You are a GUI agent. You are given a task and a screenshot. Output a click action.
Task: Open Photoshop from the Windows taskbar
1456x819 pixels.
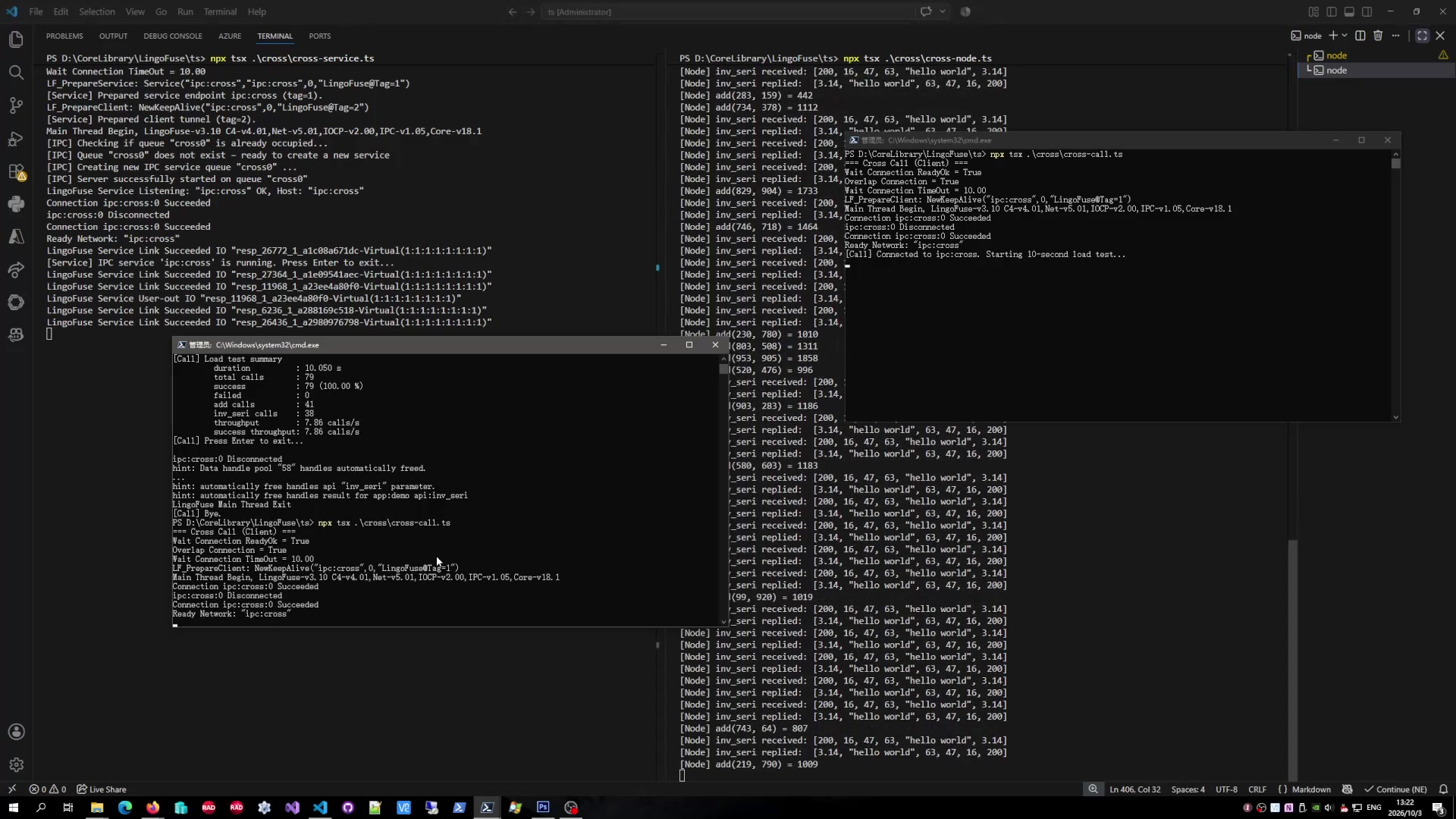(x=543, y=808)
